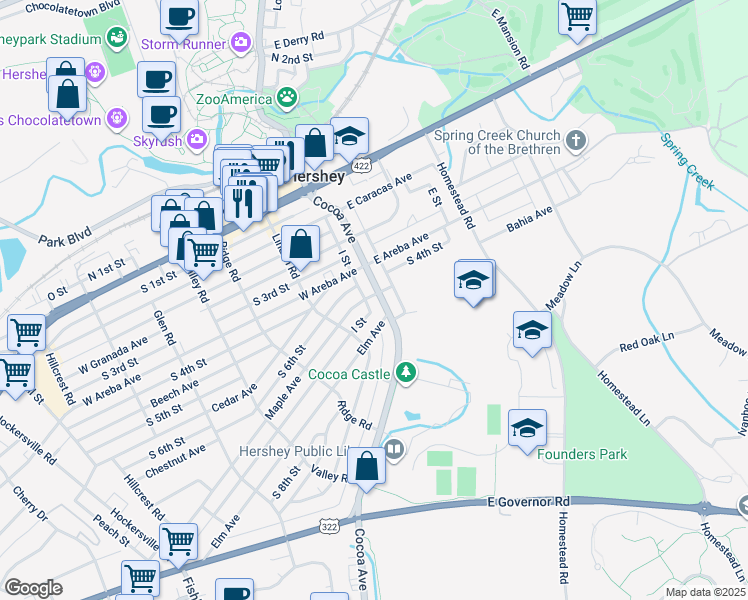Screen dimensions: 748x600
Task: Select the shopping bag pin on Linden Rd
Action: [300, 245]
